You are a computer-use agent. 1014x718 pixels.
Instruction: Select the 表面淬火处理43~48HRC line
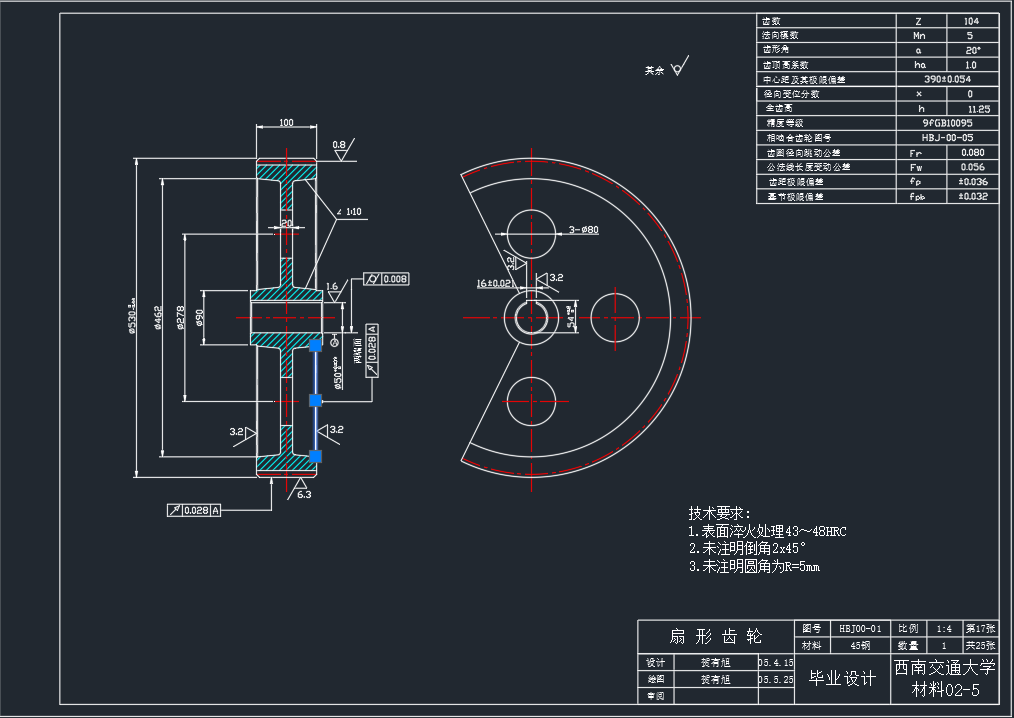tap(768, 532)
